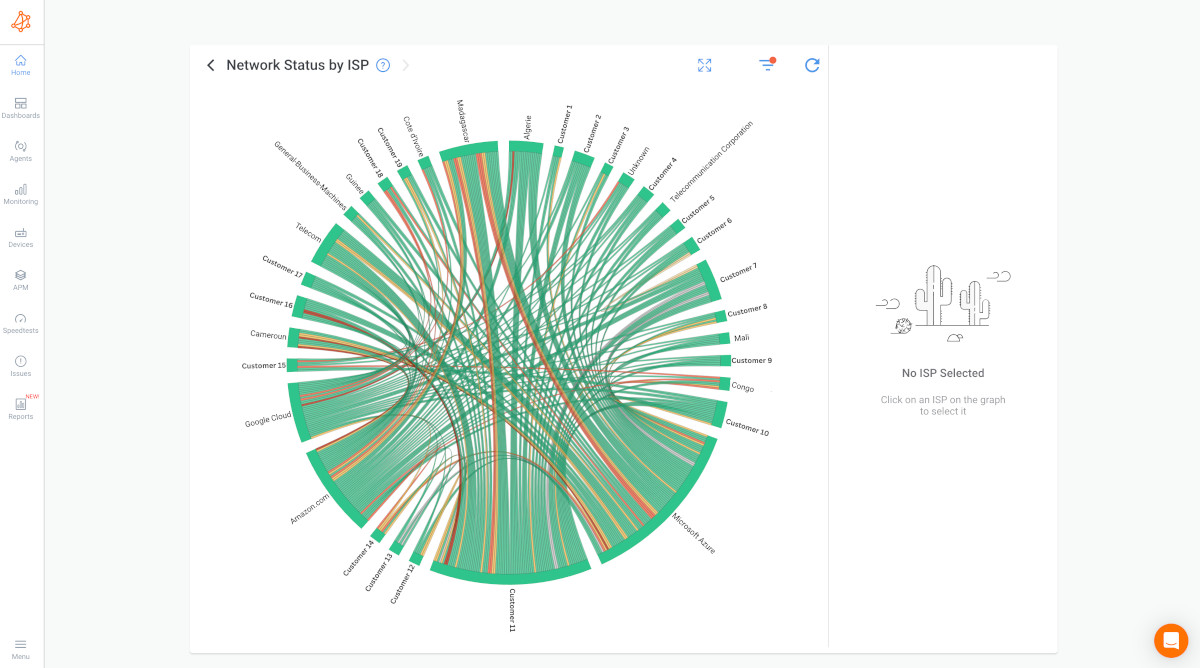Open the chat support bubble

pyautogui.click(x=1171, y=640)
